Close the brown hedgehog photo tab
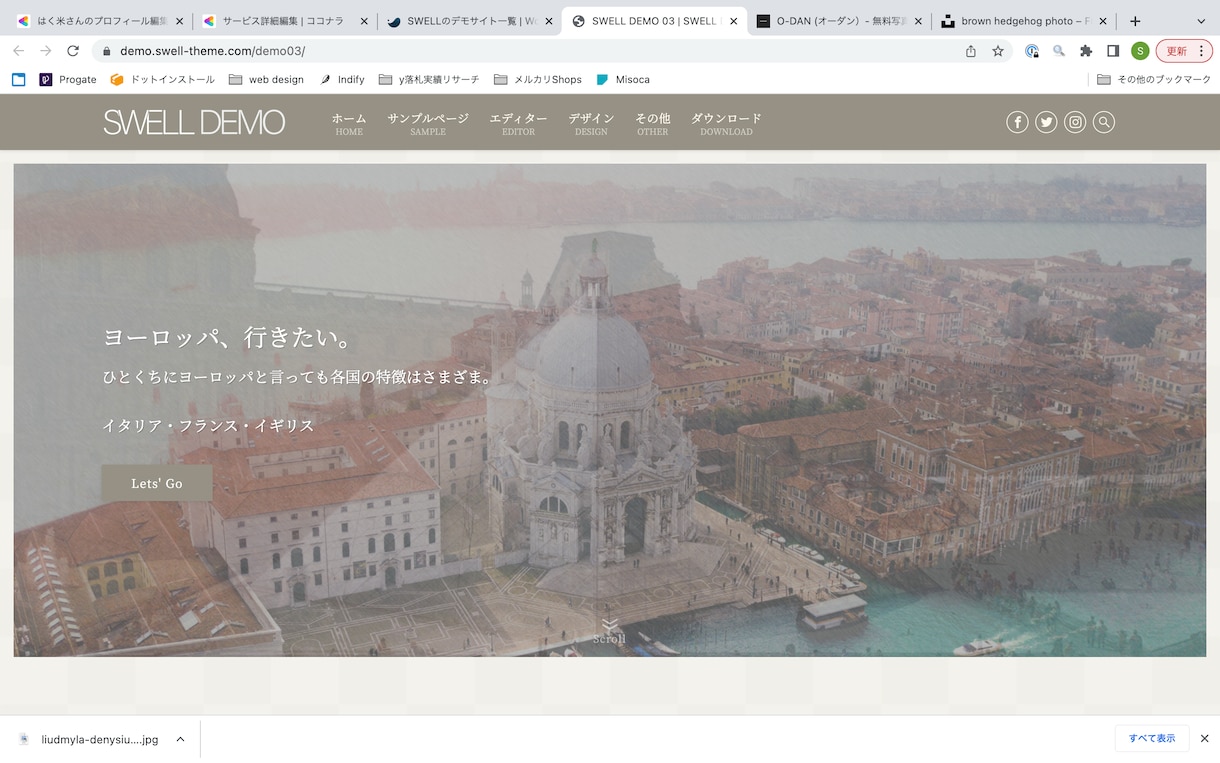This screenshot has width=1220, height=763. tap(1102, 21)
